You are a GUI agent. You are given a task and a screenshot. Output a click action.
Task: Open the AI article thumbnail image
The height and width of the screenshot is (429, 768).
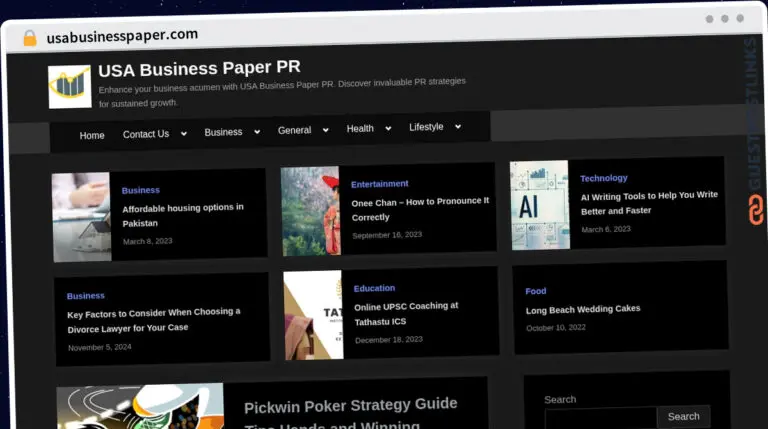[x=540, y=205]
